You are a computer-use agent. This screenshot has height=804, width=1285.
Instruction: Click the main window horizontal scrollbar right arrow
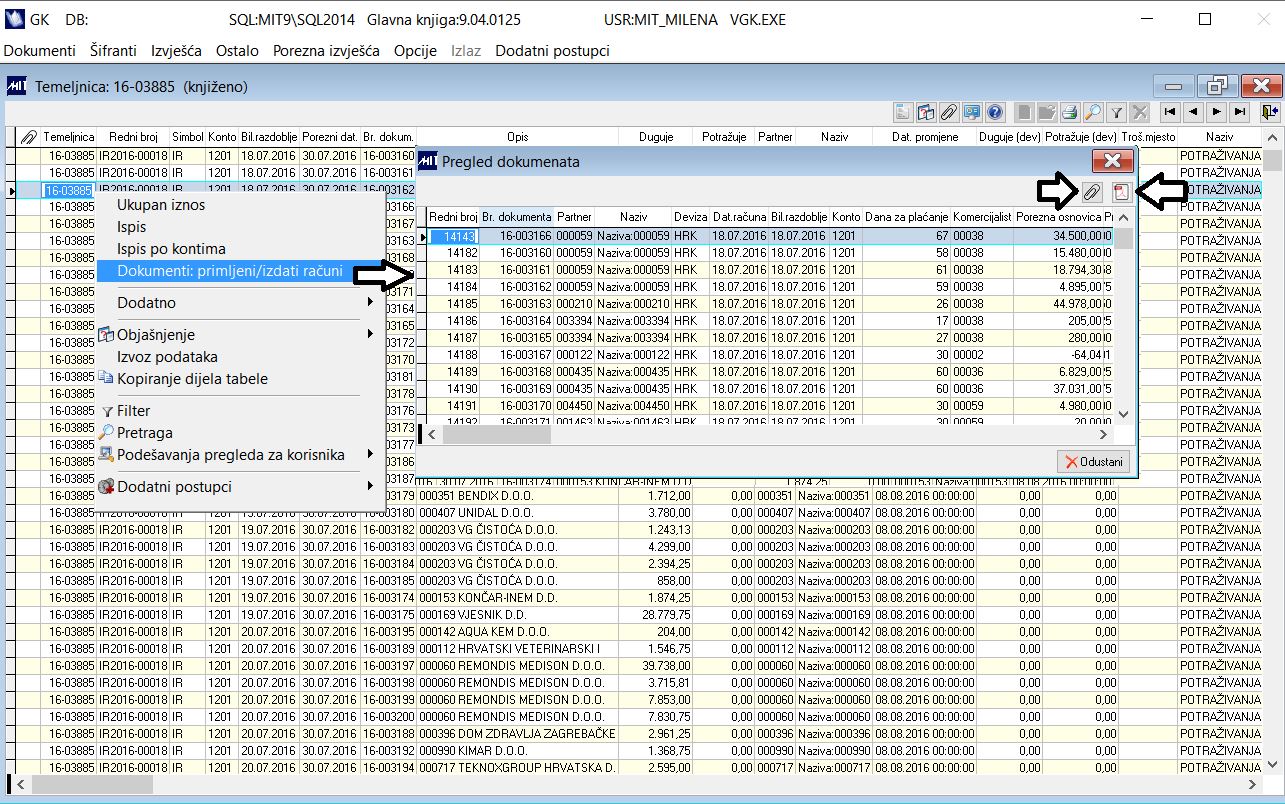(x=1252, y=785)
